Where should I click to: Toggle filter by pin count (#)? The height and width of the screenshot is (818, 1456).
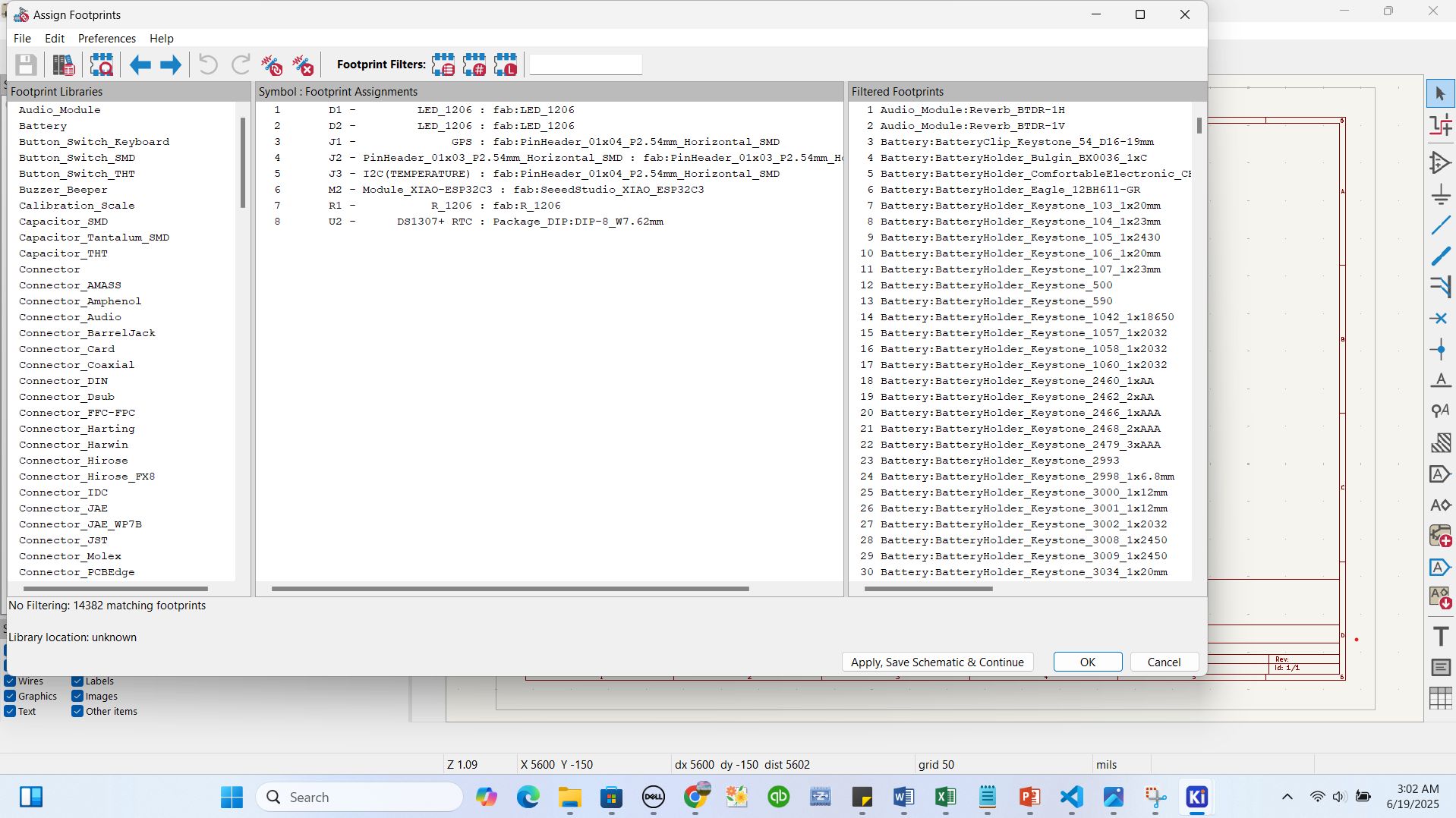(x=474, y=65)
